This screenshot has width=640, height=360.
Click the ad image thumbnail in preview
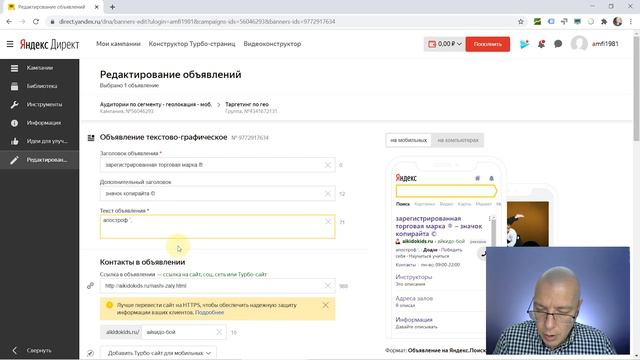pos(527,224)
